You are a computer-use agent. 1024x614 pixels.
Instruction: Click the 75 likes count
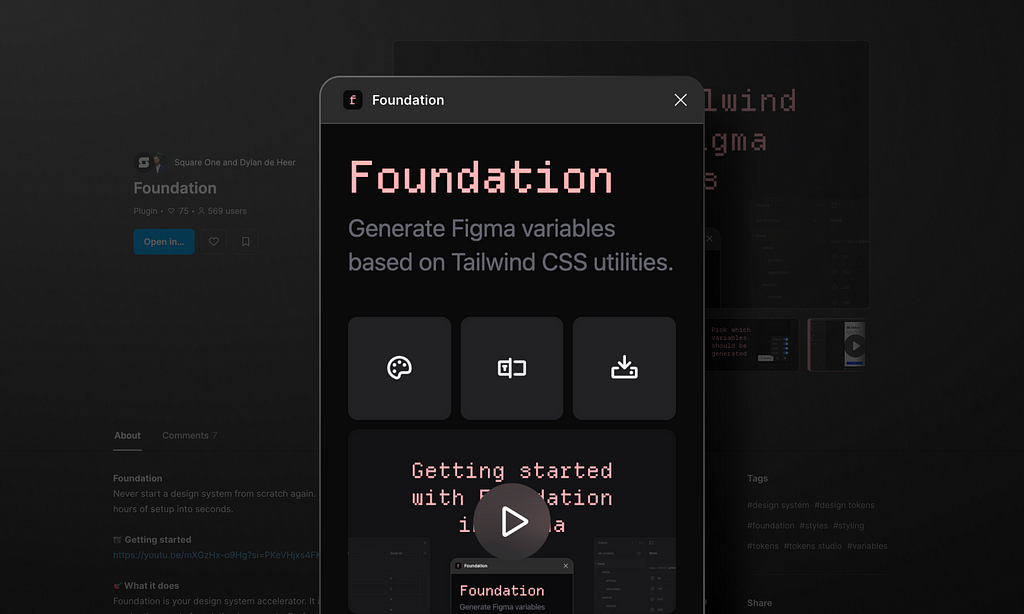[x=178, y=211]
